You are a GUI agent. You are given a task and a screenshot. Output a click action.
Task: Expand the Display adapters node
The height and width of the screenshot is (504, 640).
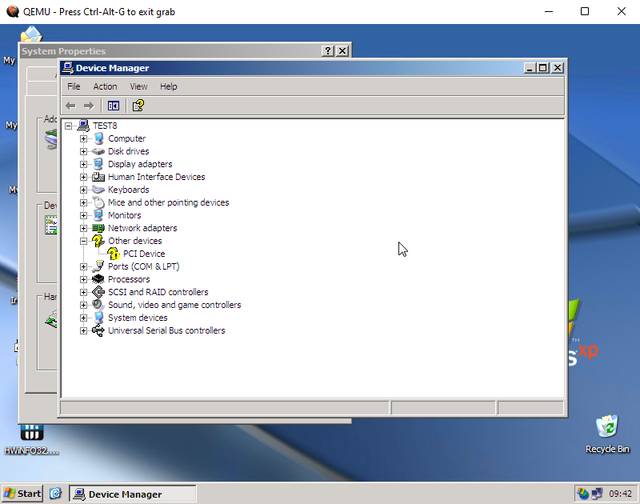click(x=84, y=164)
